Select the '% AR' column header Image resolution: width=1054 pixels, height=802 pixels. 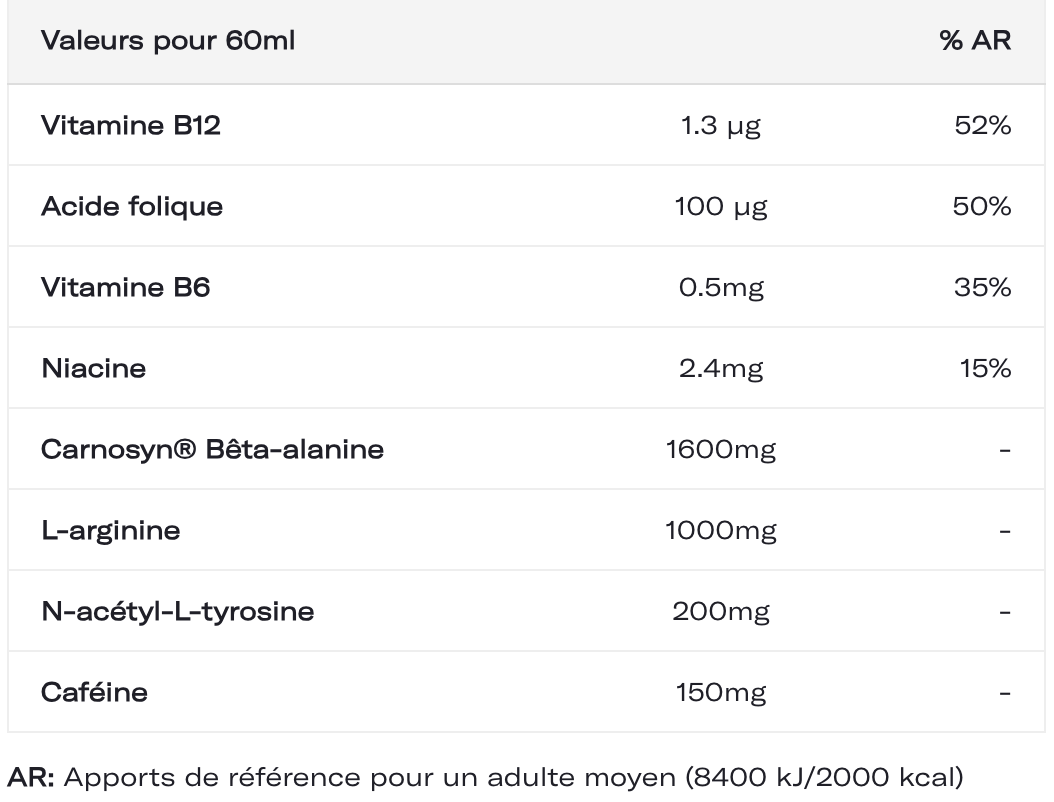point(975,41)
